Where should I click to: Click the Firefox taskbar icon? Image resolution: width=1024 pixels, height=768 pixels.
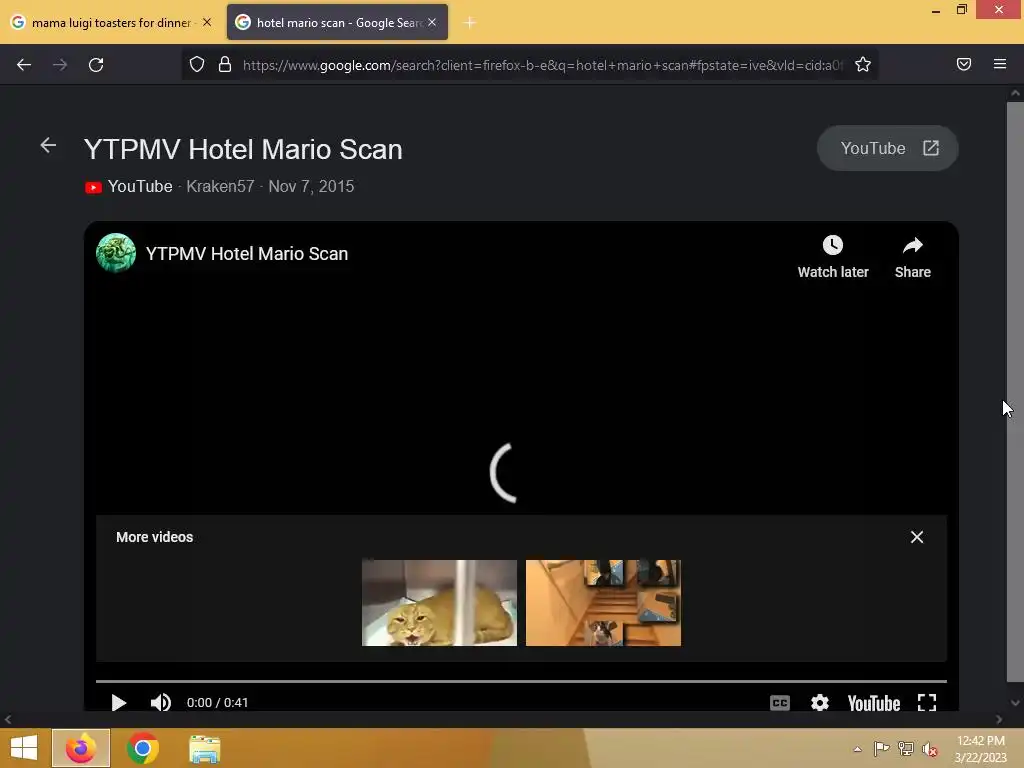coord(81,748)
